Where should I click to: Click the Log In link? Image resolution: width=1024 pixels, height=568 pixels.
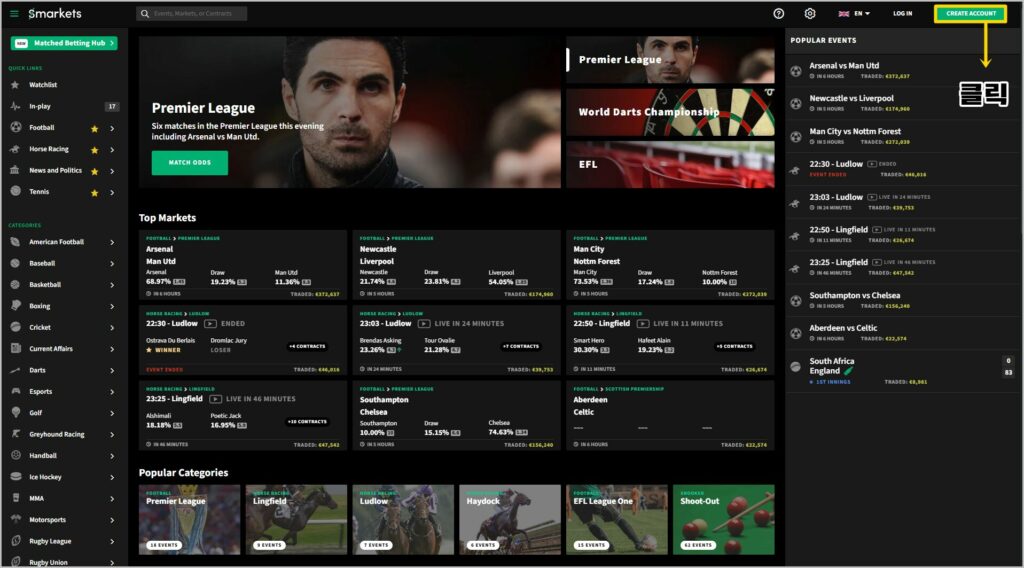[x=903, y=13]
